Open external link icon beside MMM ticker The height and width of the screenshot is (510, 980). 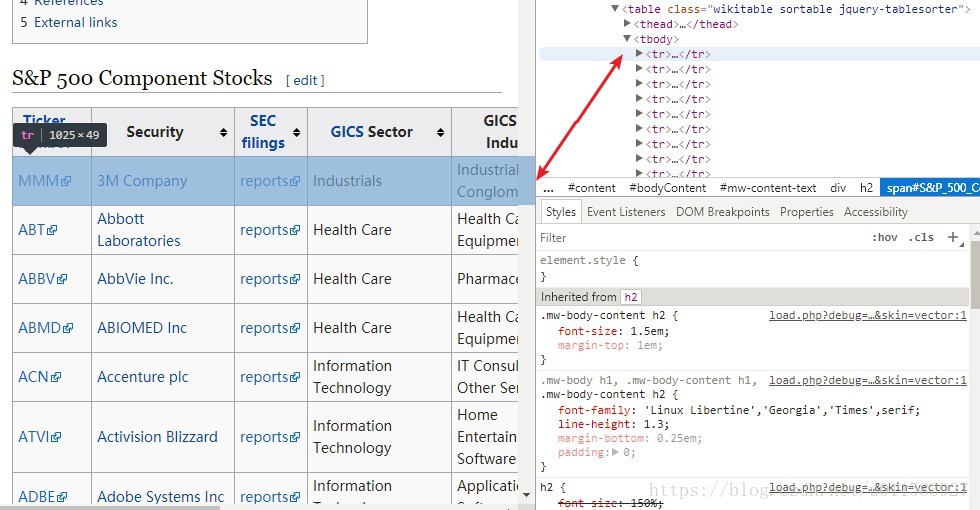pos(66,181)
